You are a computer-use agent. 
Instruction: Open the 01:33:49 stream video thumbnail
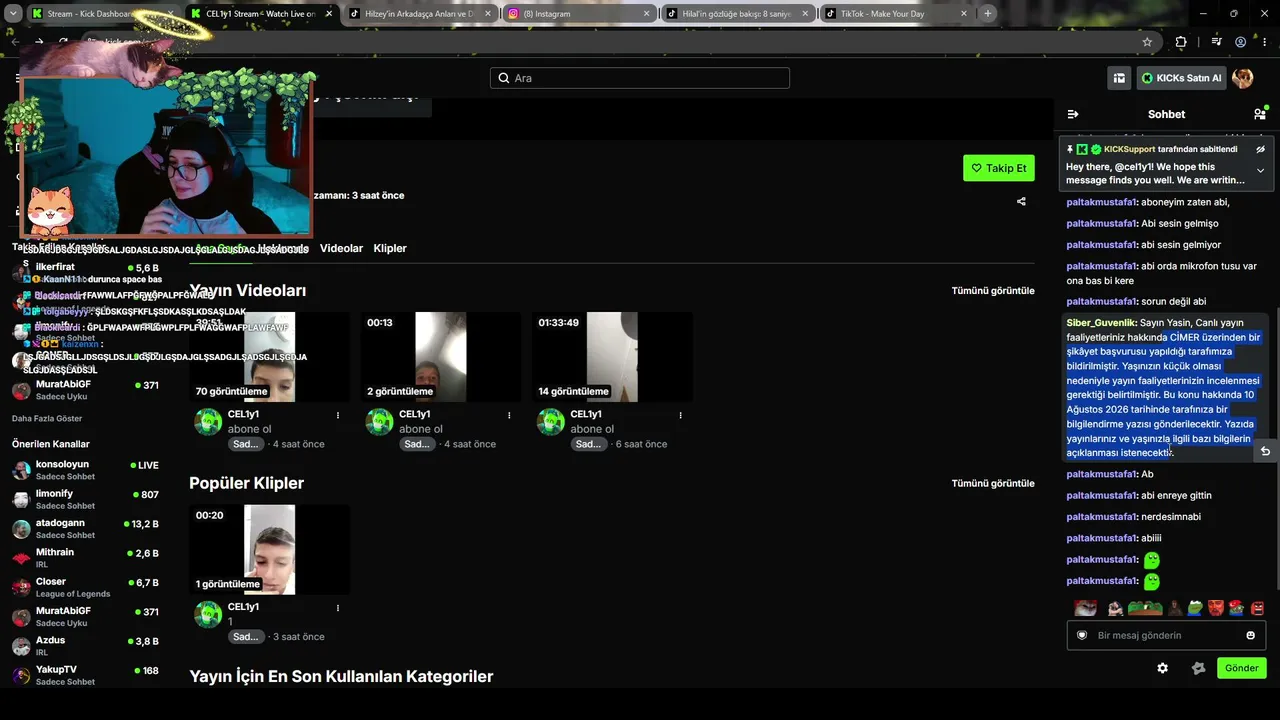tap(613, 357)
